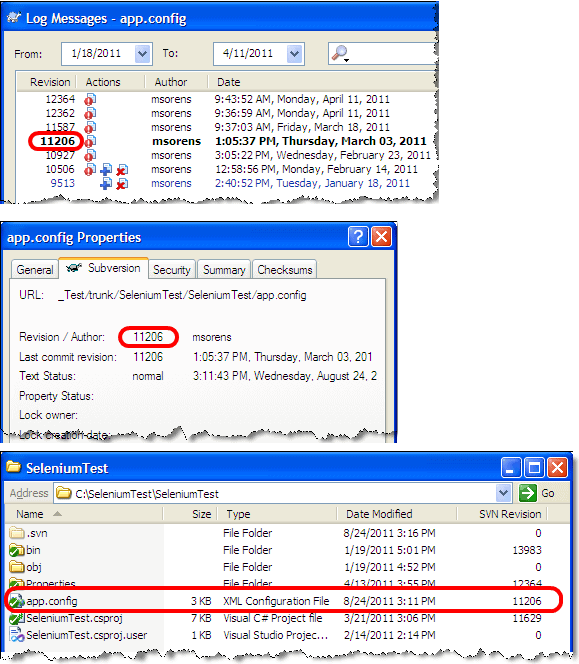The image size is (579, 664).
Task: Switch to the Checksums tab
Action: coord(285,269)
